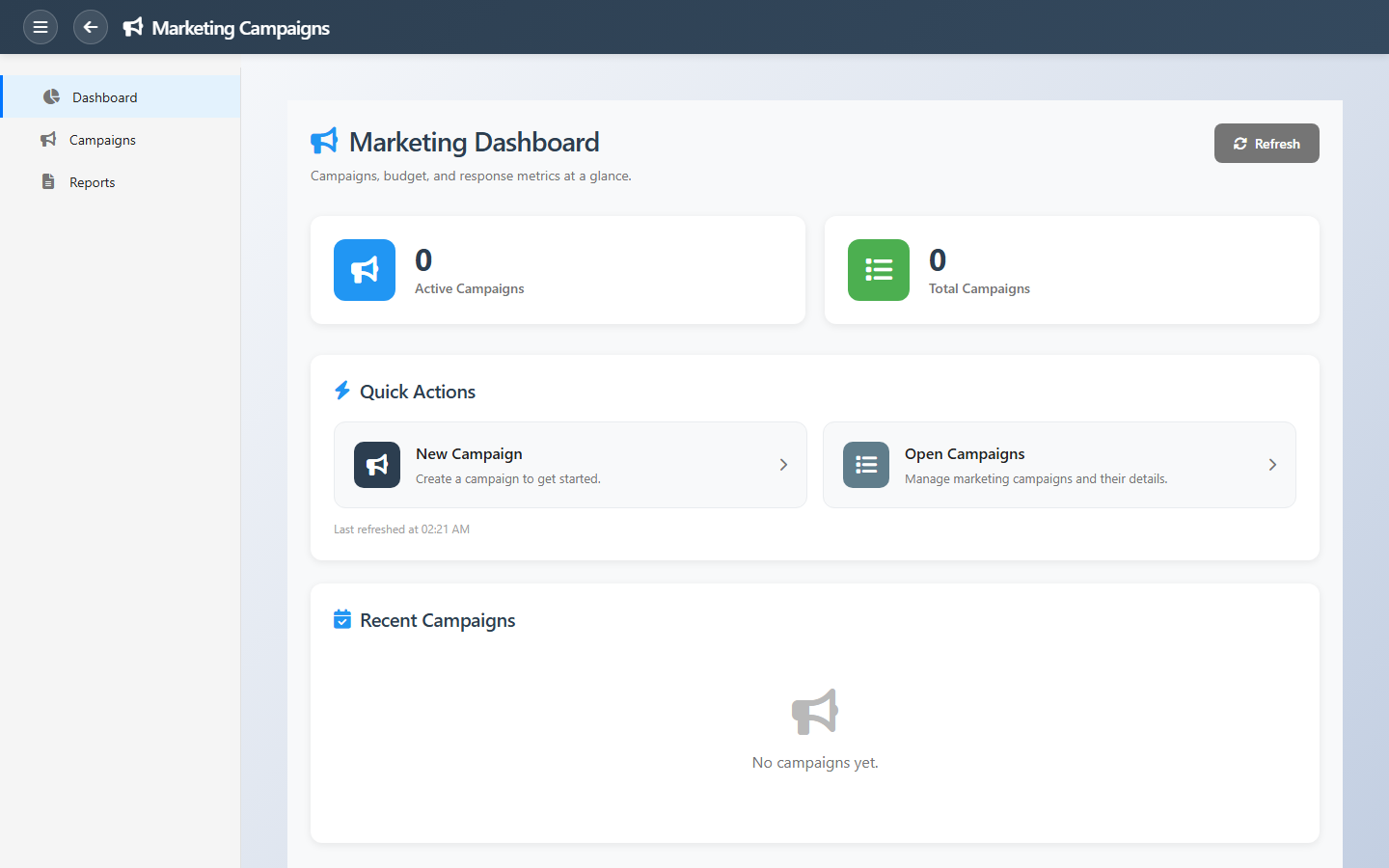Open the Dashboard sidebar menu item

tap(104, 97)
